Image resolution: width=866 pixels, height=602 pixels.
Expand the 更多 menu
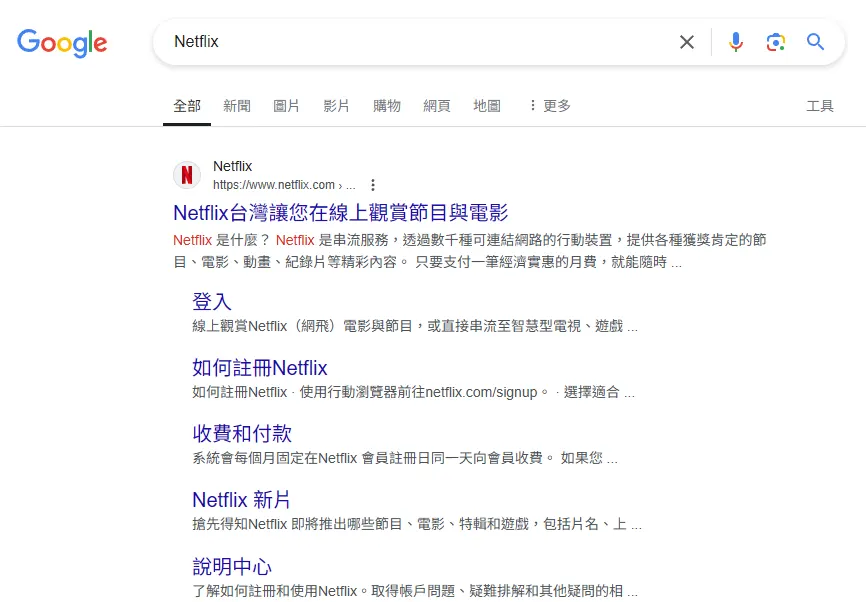coord(550,106)
